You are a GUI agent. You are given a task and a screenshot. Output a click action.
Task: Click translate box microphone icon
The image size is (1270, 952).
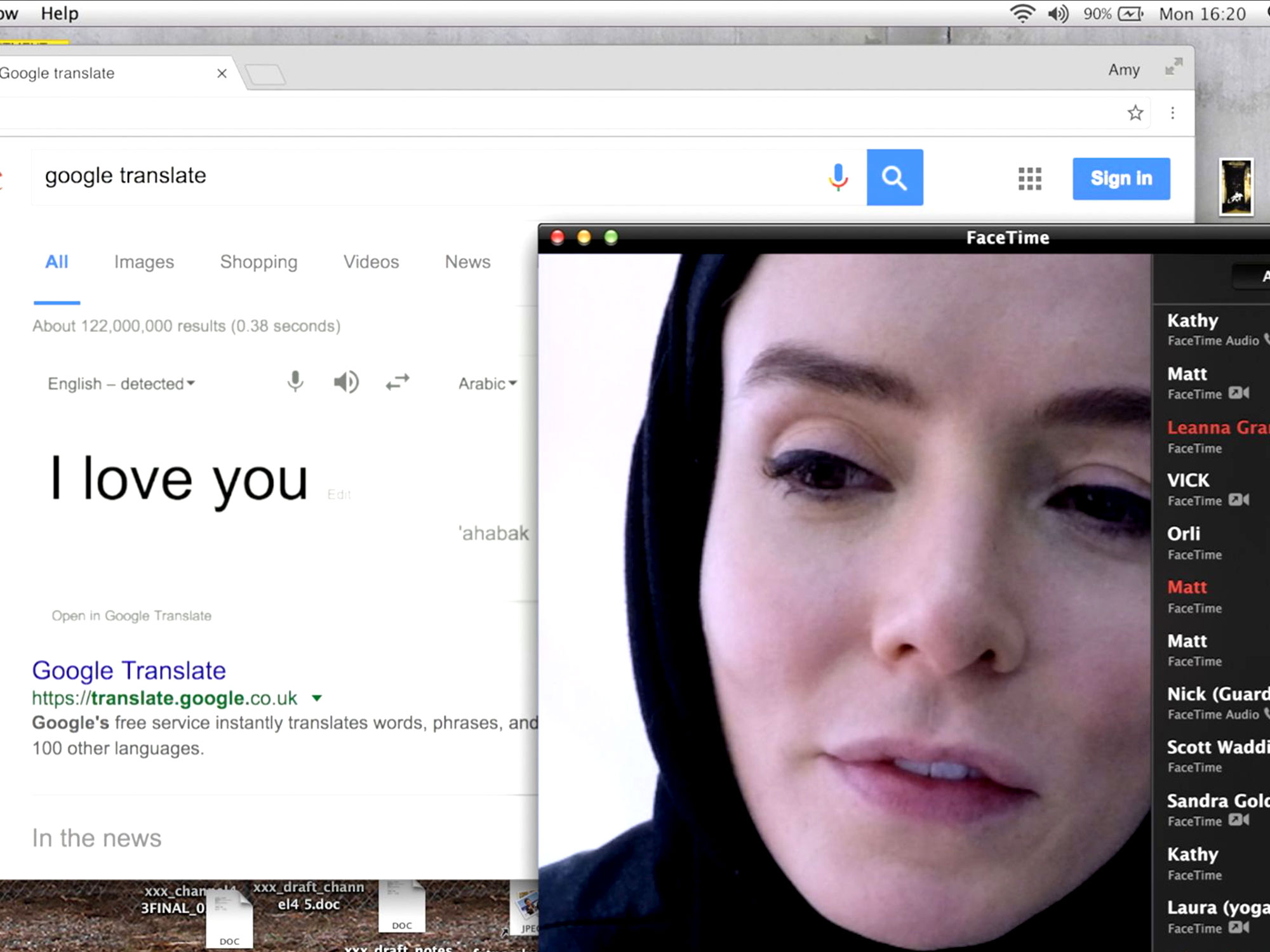295,382
